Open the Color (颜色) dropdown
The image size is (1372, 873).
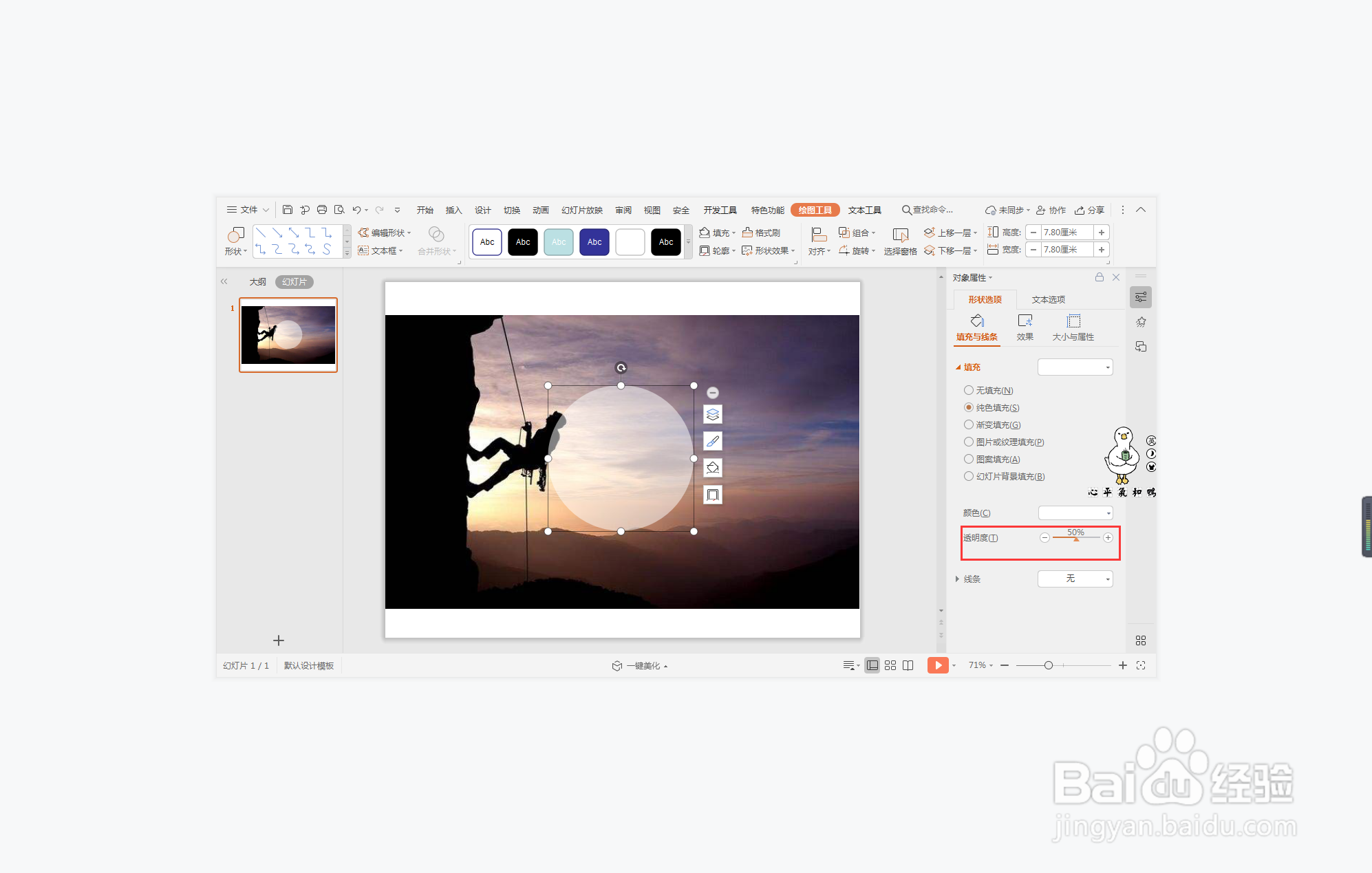(x=1075, y=513)
